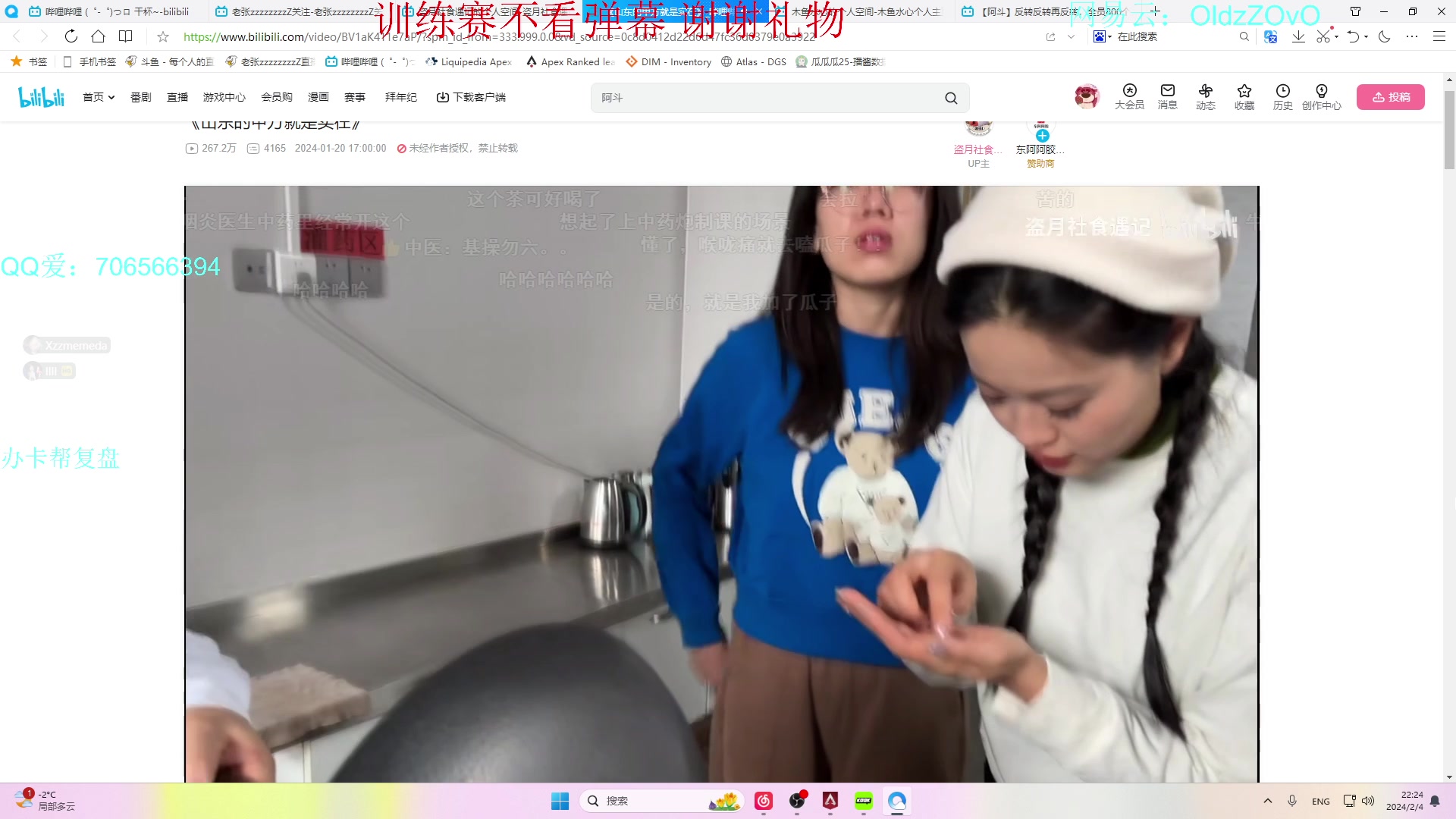Open 书签 bookmarks star button
The height and width of the screenshot is (819, 1456).
coord(29,61)
